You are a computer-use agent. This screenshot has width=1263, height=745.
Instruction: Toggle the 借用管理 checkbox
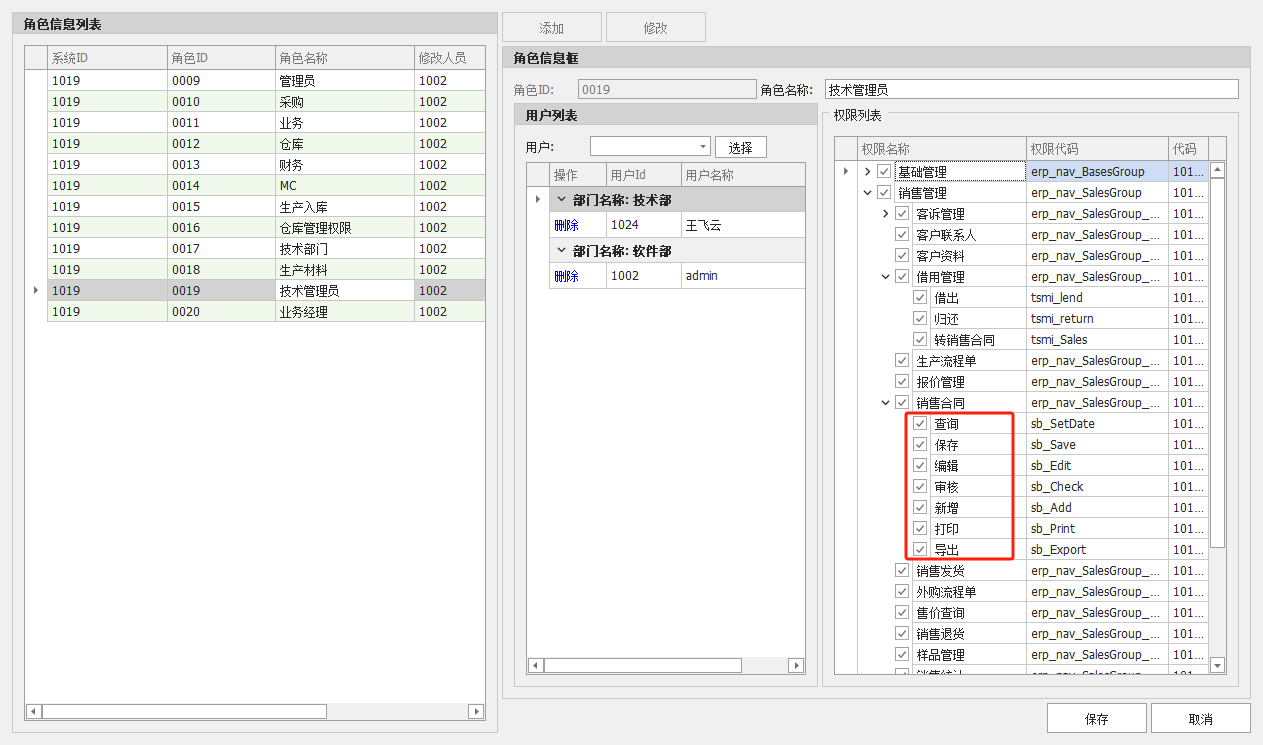click(902, 277)
